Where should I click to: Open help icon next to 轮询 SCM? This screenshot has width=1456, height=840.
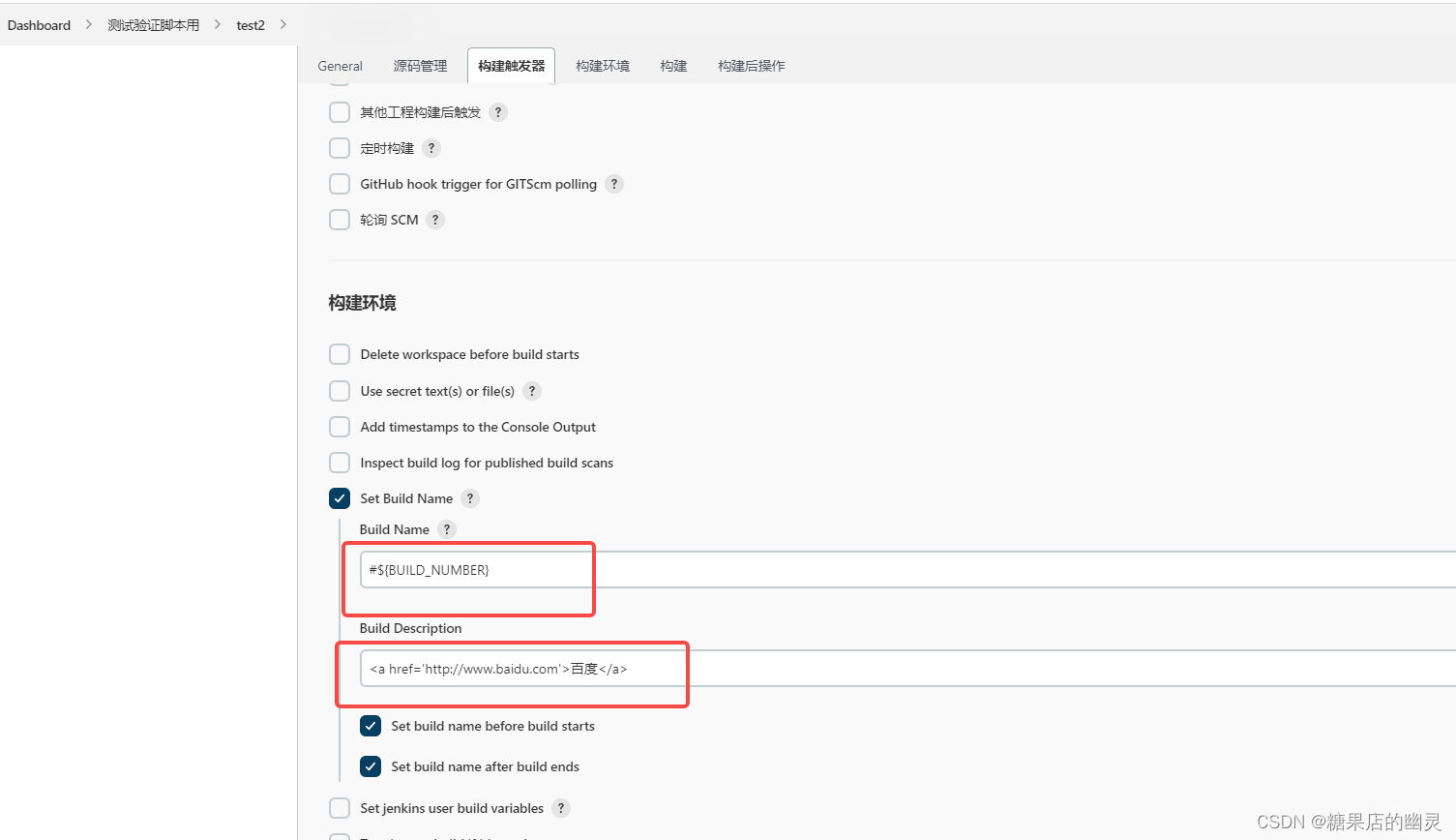point(435,220)
